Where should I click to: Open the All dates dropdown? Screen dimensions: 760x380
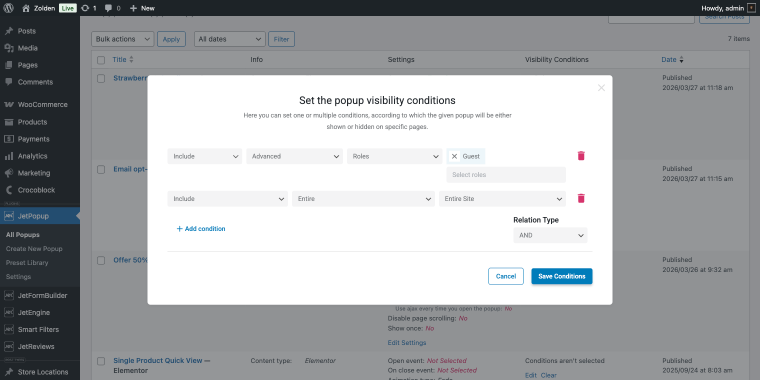(230, 39)
